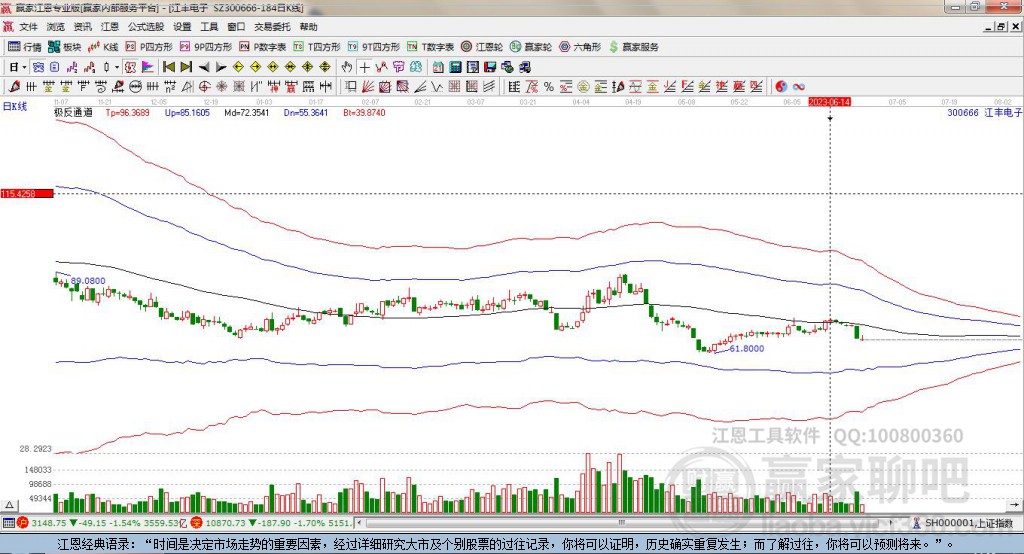Open the 江恩 menu
Viewport: 1024px width, 554px height.
(109, 27)
